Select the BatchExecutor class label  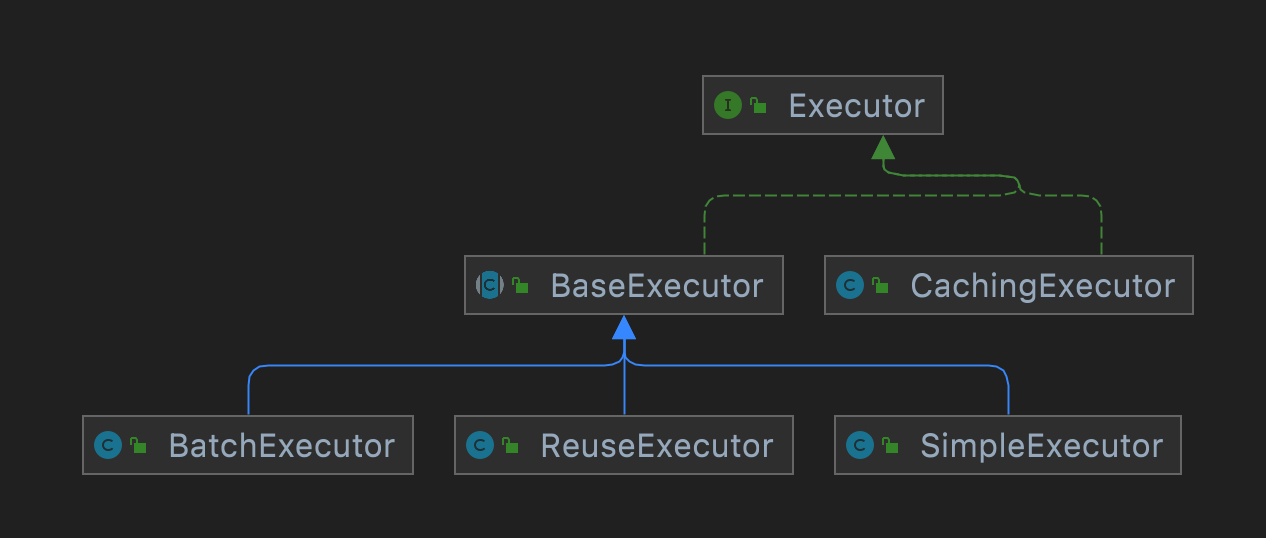282,445
